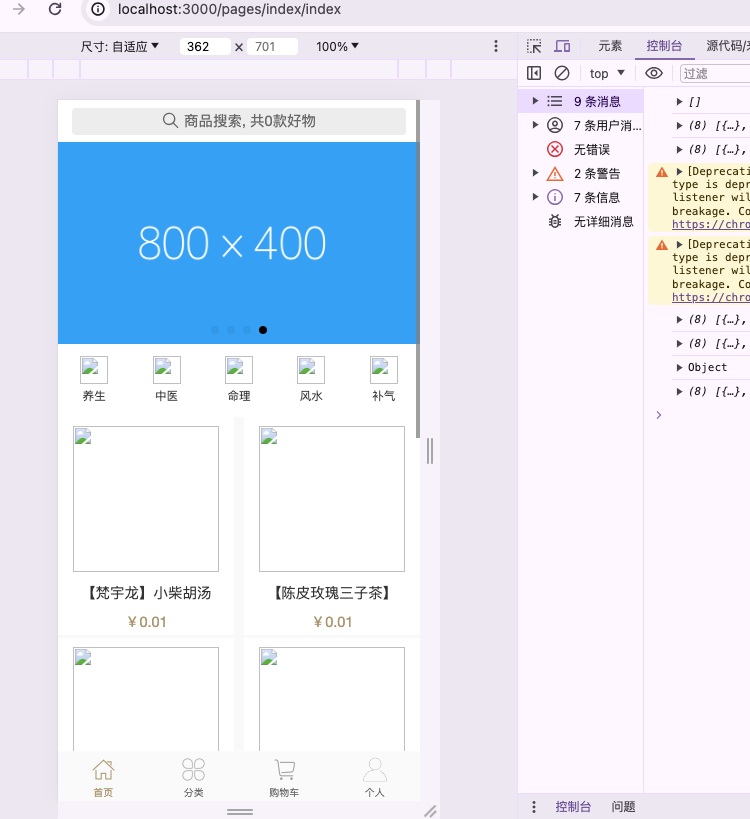Screen dimensions: 750x819
Task: Toggle the device toolbar icon
Action: [562, 46]
